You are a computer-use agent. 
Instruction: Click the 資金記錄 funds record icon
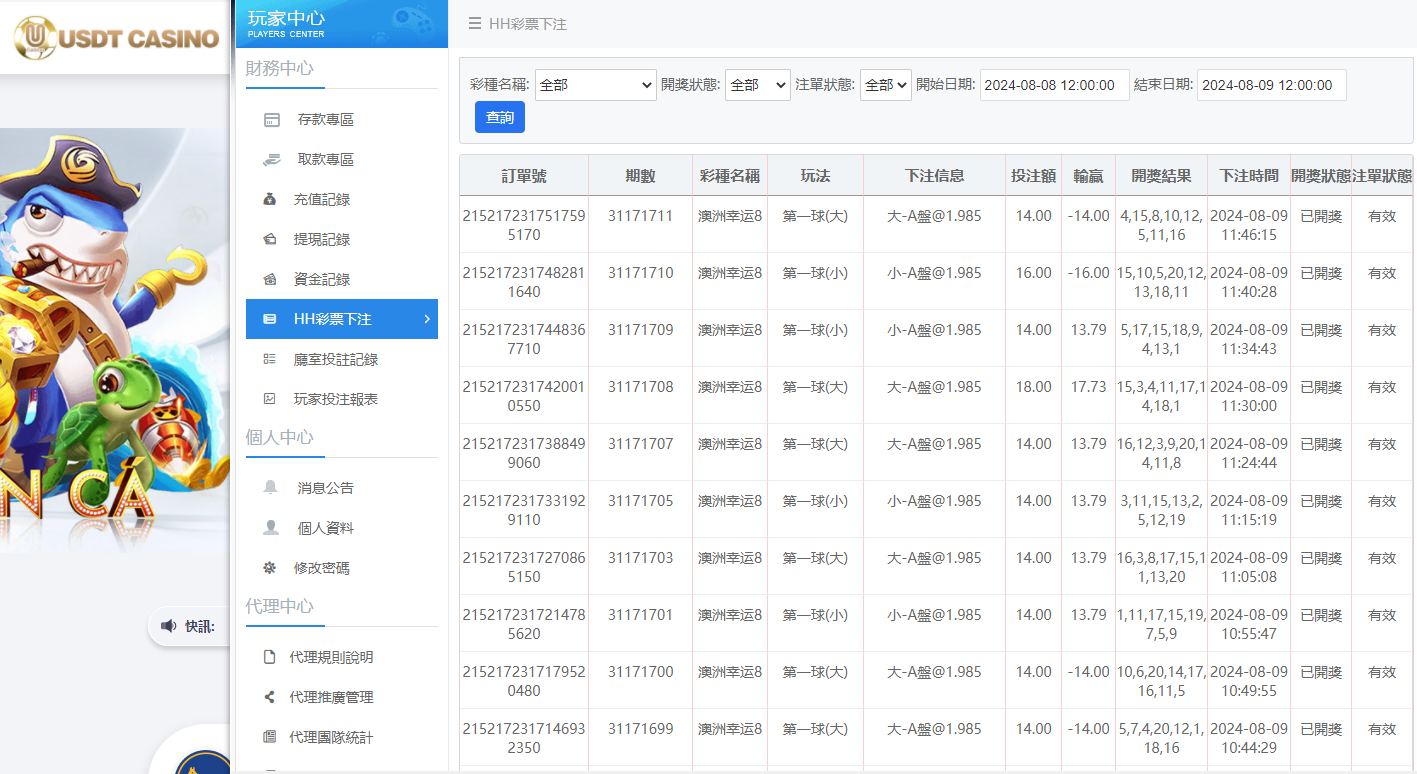[272, 279]
